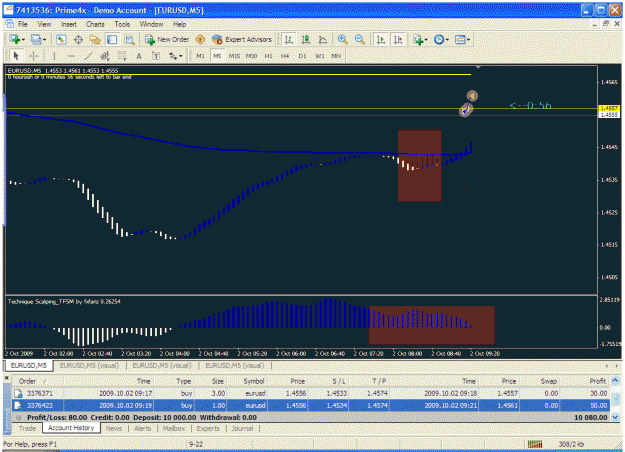Screen dimensions: 625x452
Task: Select the Draw Horizontal Line tool
Action: point(71,56)
